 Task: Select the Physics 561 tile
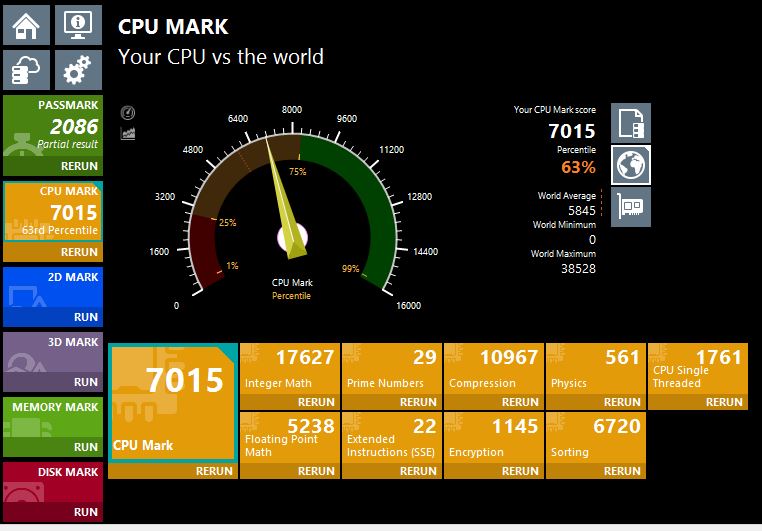[x=596, y=369]
